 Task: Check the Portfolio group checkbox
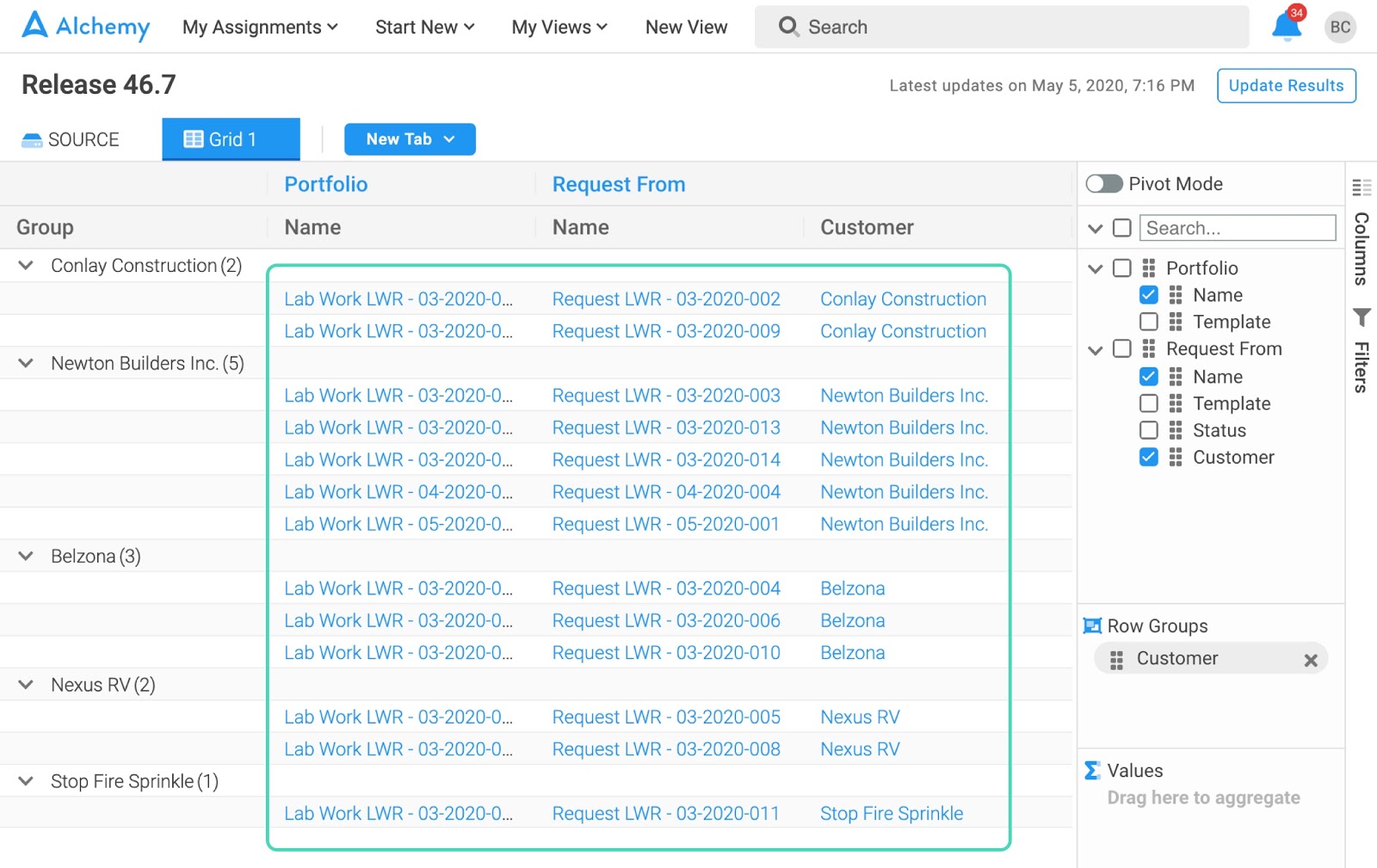pyautogui.click(x=1121, y=268)
